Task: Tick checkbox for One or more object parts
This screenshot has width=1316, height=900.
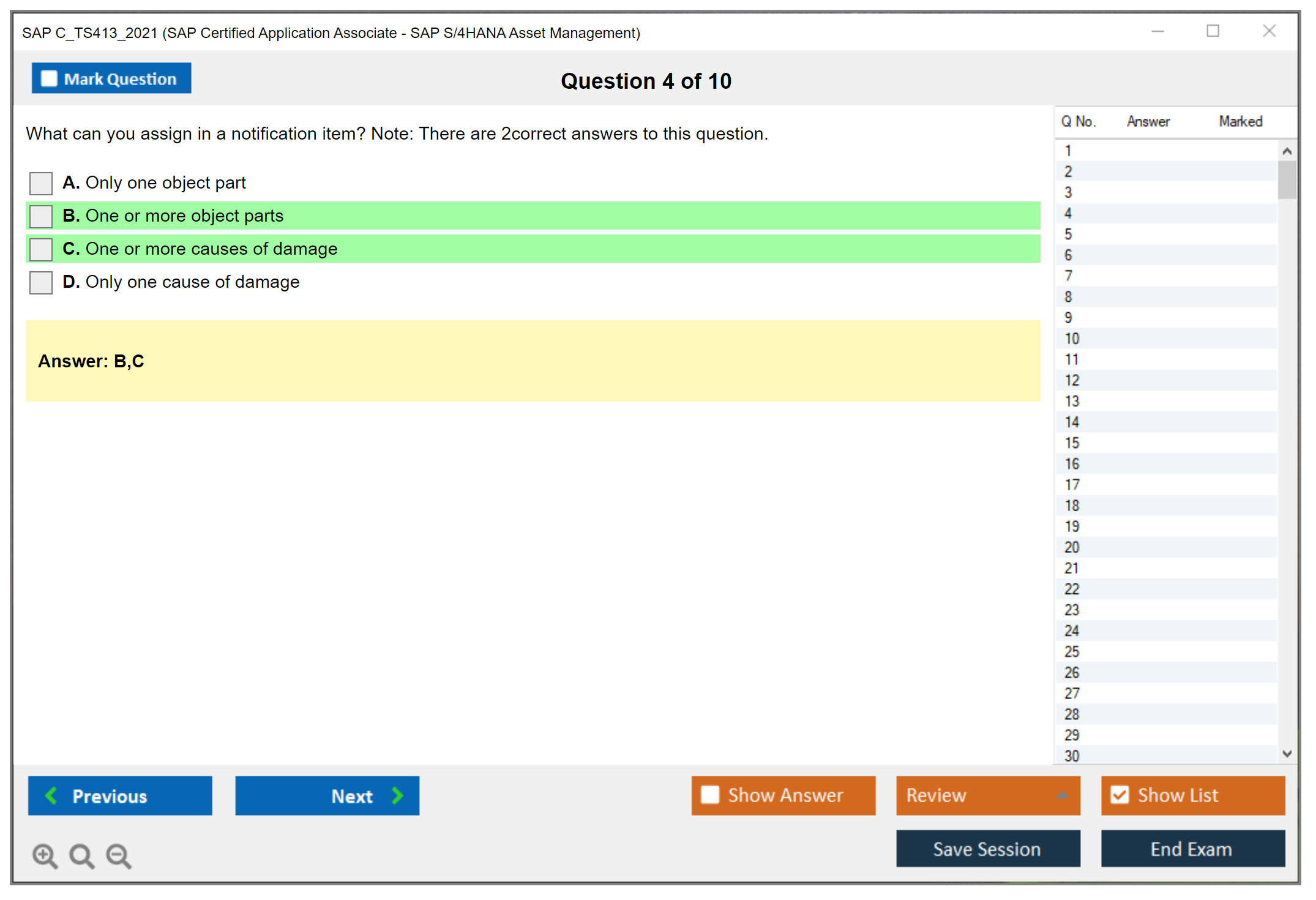Action: point(41,216)
